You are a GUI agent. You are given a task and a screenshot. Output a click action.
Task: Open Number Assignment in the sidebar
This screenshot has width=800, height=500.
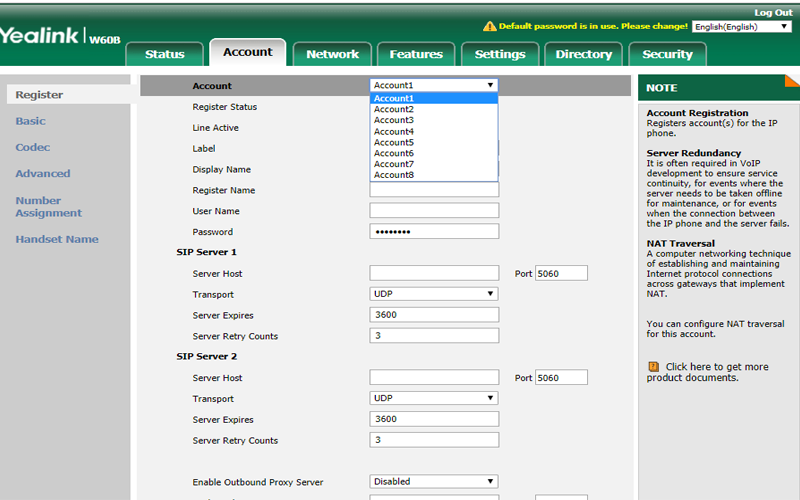(x=48, y=206)
